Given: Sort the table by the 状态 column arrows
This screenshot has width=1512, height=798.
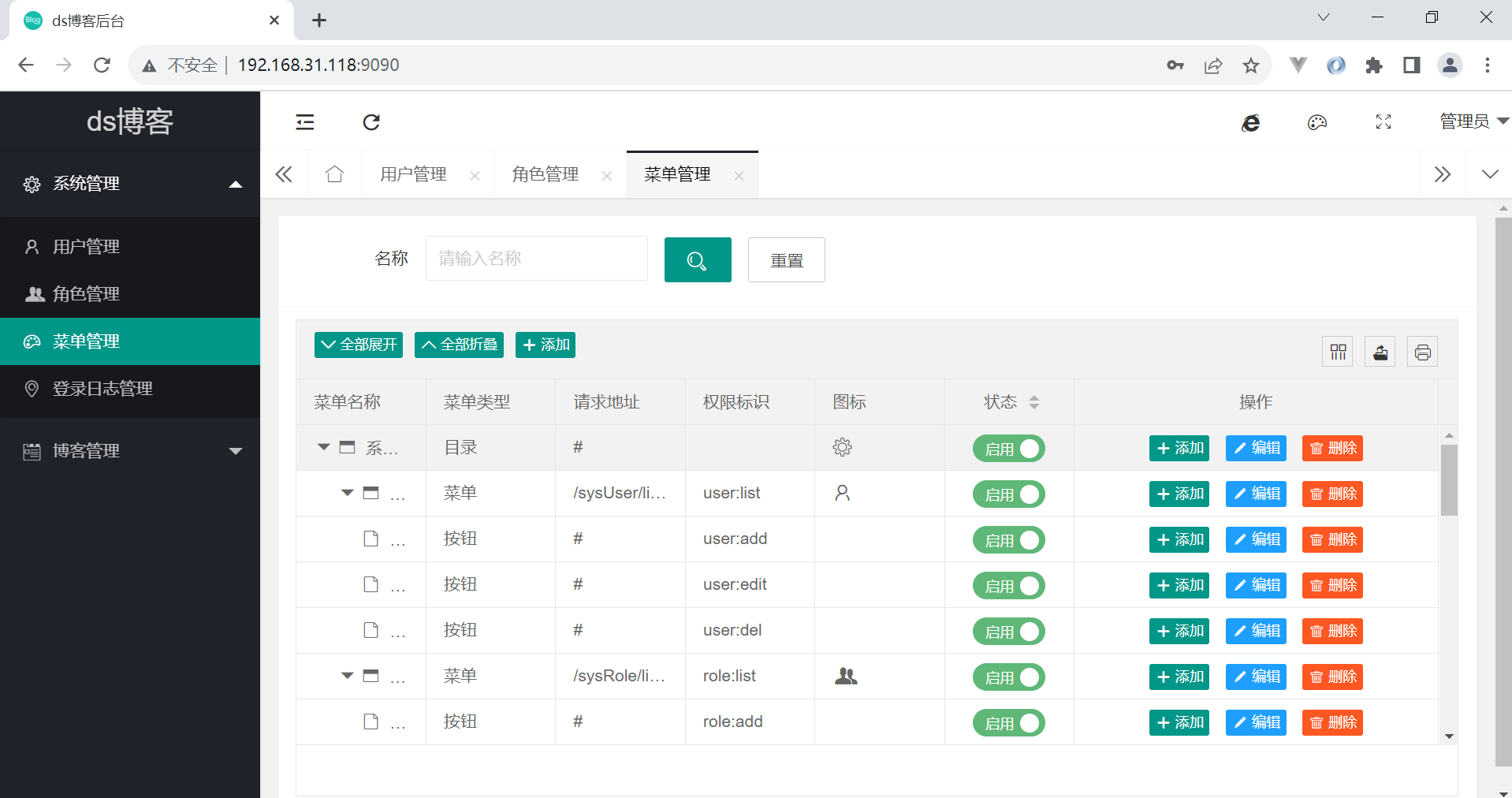Looking at the screenshot, I should click(x=1034, y=402).
